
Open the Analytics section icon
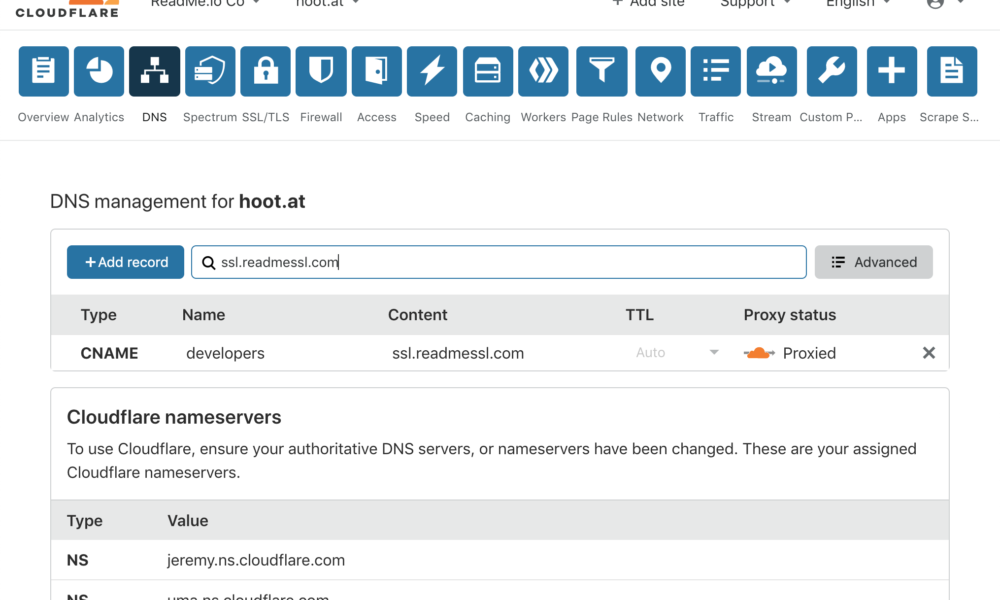point(99,71)
